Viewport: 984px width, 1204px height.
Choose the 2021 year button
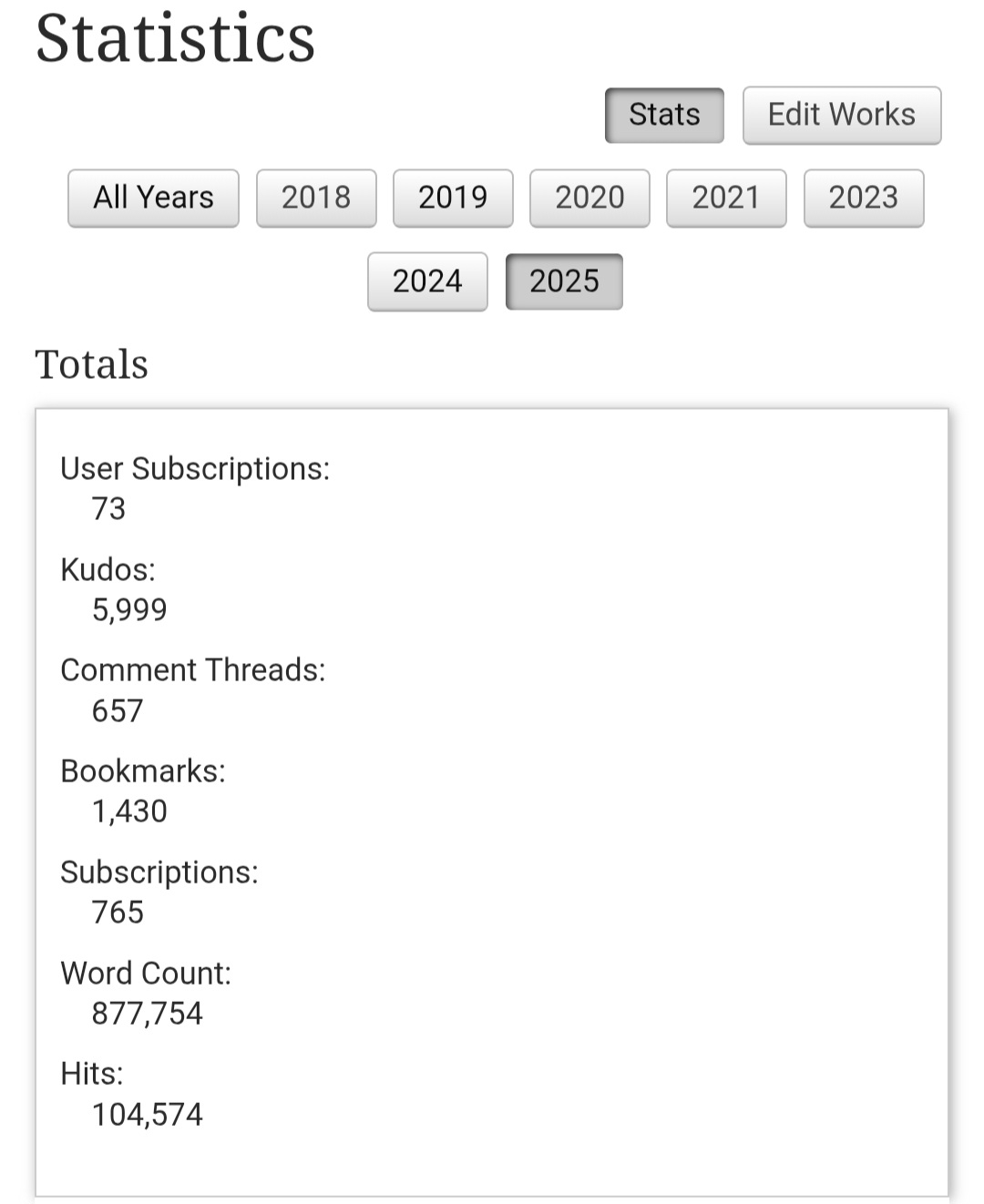point(725,198)
